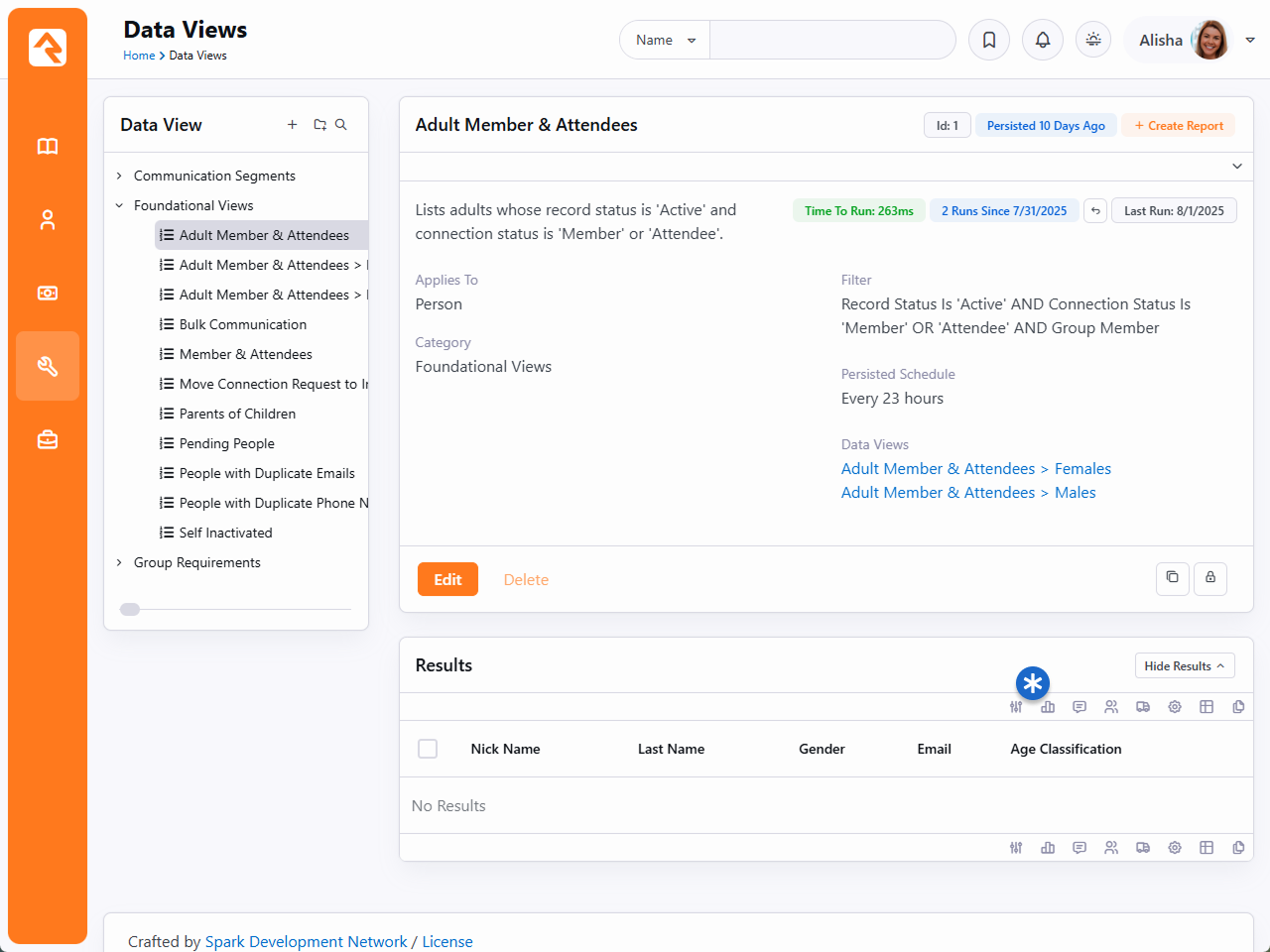This screenshot has width=1270, height=952.
Task: Expand Communication Segments category
Action: tap(119, 176)
